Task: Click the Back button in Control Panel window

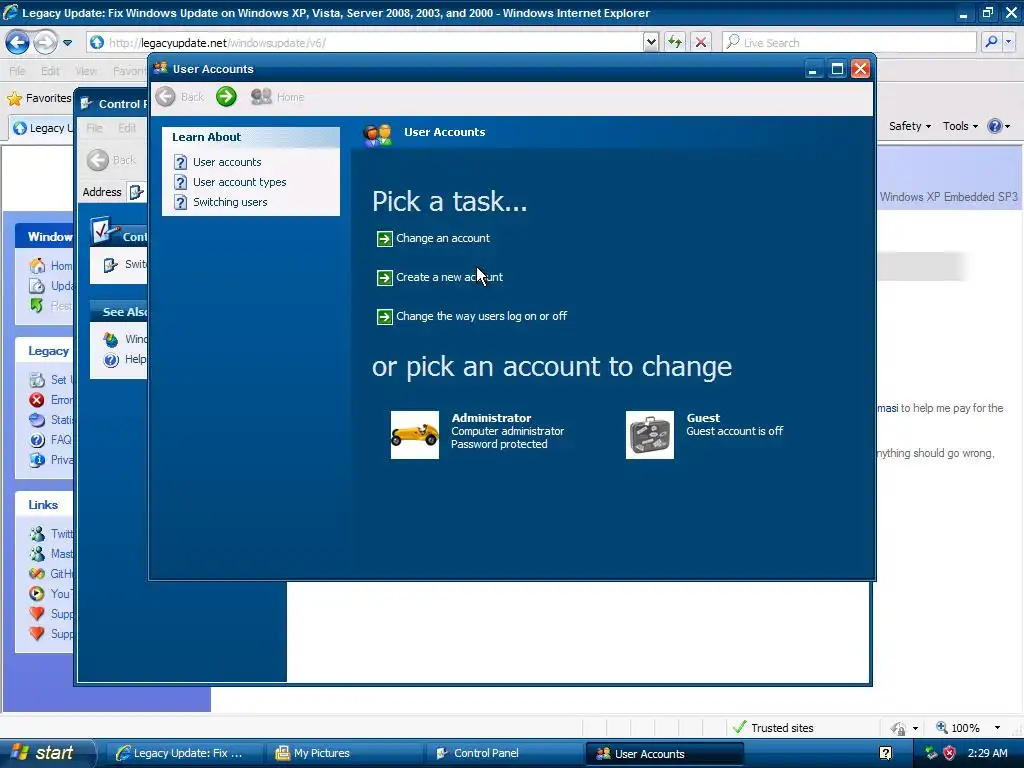Action: tap(112, 160)
